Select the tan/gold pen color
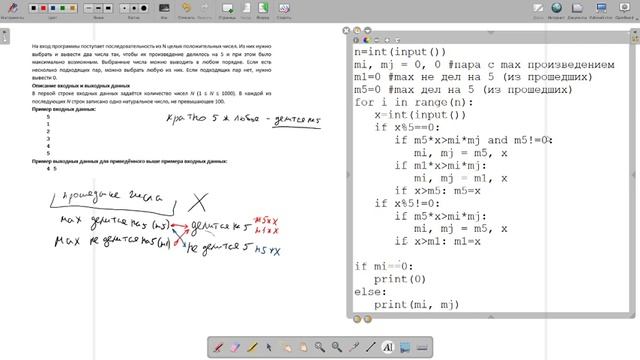Screen dimensions: 640x360 (73, 8)
